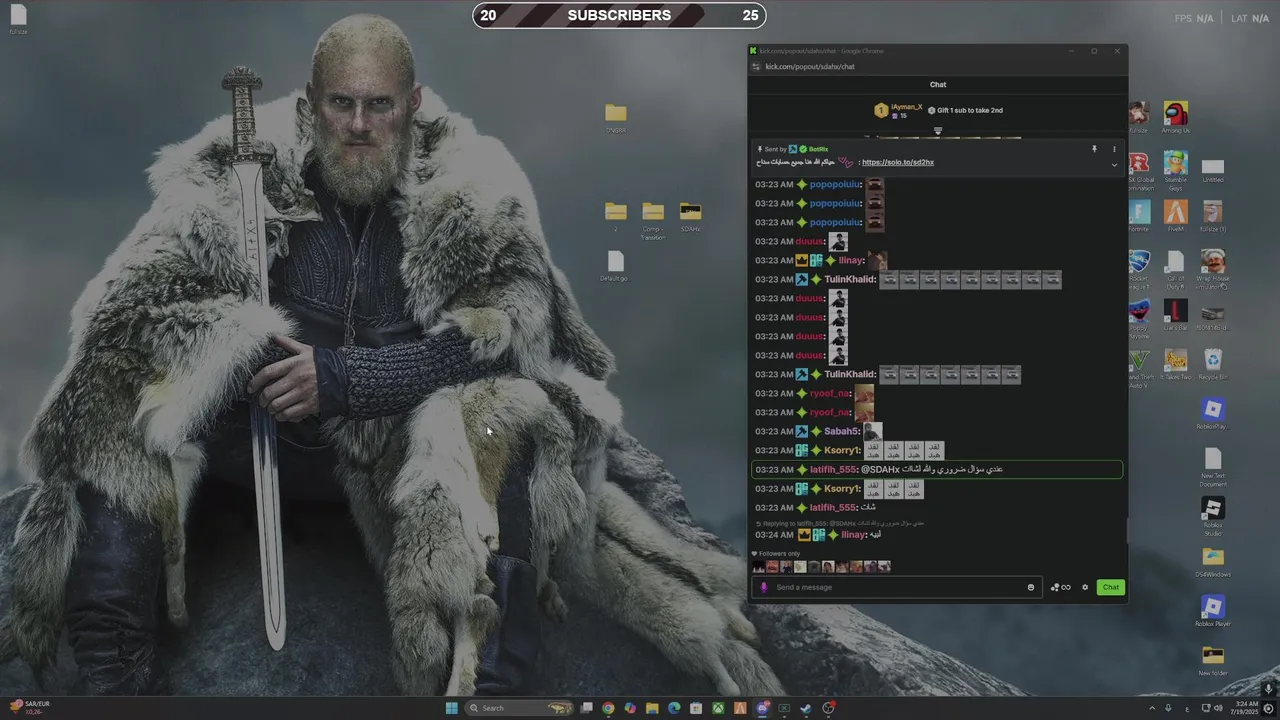
Task: Click the Windows Start button
Action: tap(451, 708)
